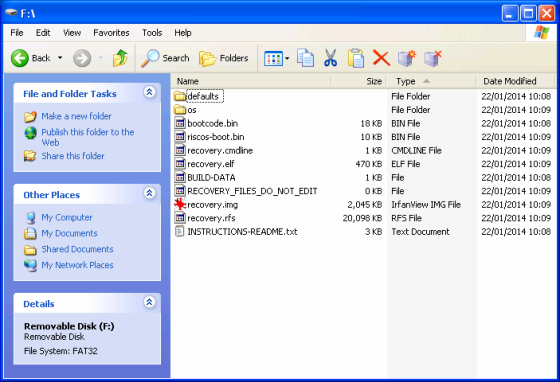
Task: Open My Computer link
Action: tap(67, 217)
